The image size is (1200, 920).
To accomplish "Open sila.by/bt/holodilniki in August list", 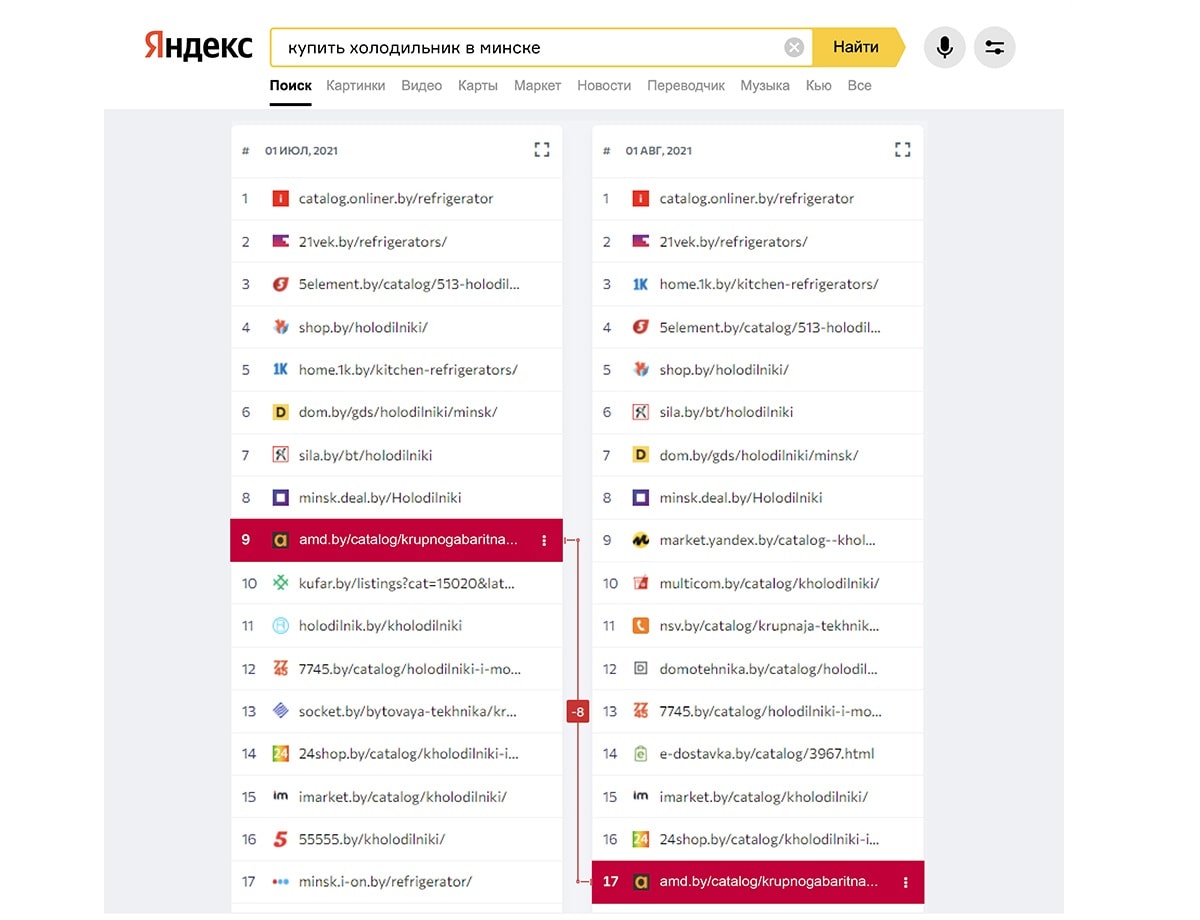I will (x=726, y=412).
